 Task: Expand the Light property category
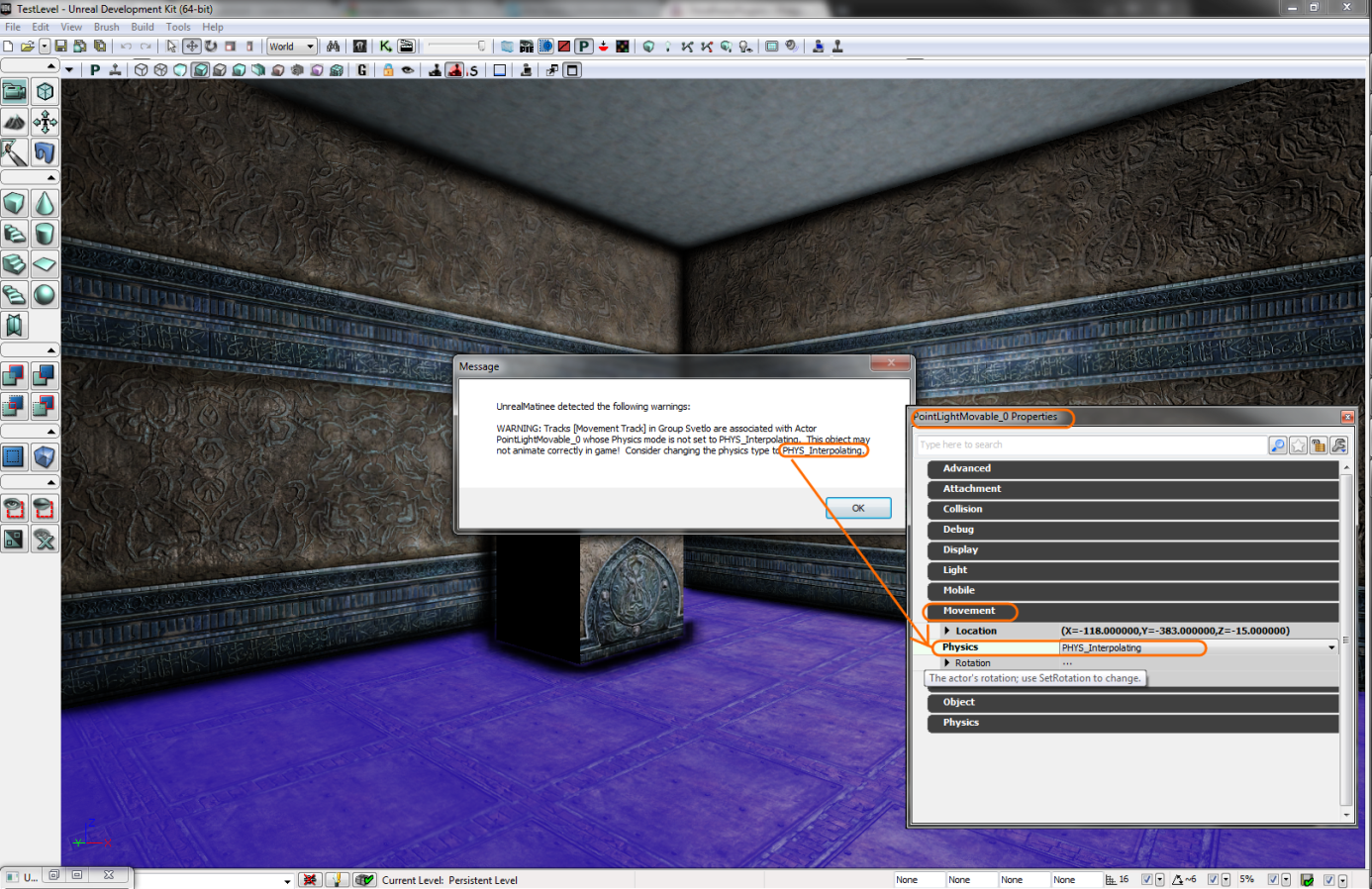click(x=1132, y=570)
